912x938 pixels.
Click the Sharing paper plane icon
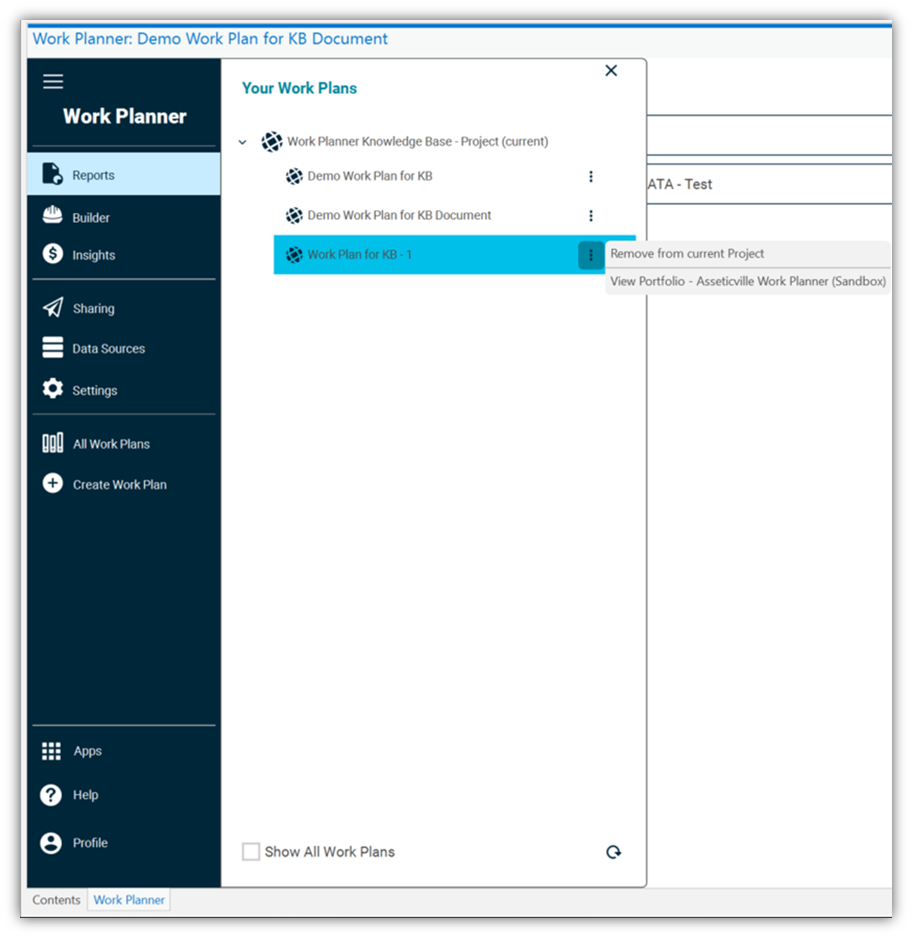pos(53,307)
